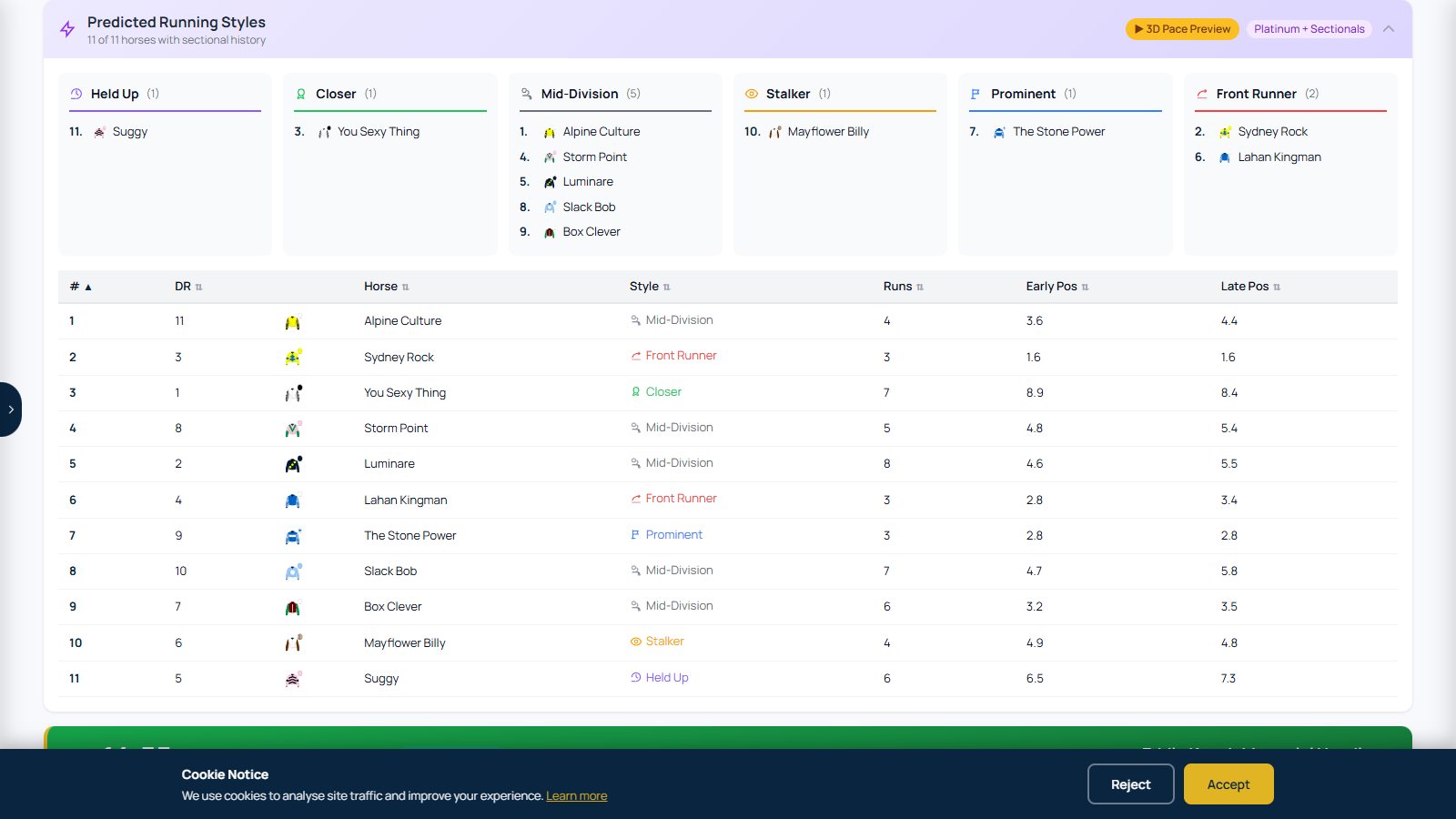The height and width of the screenshot is (819, 1456).
Task: Click Slack Bob's light blue silks in table
Action: tap(293, 571)
